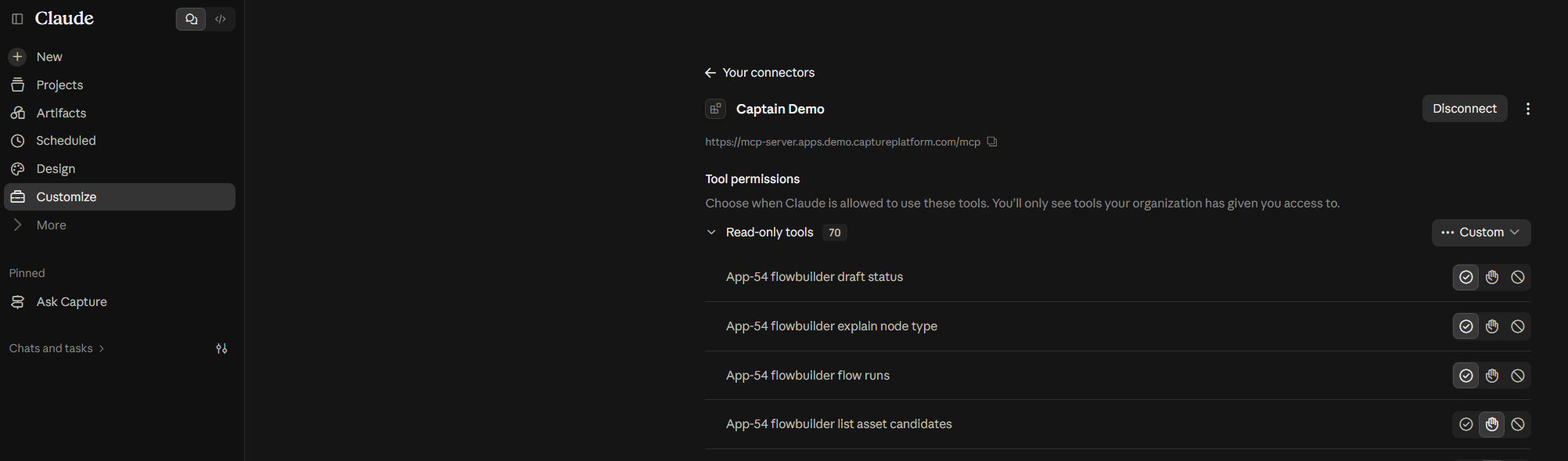Expand the More sidebar section
The height and width of the screenshot is (461, 1568).
click(x=120, y=225)
